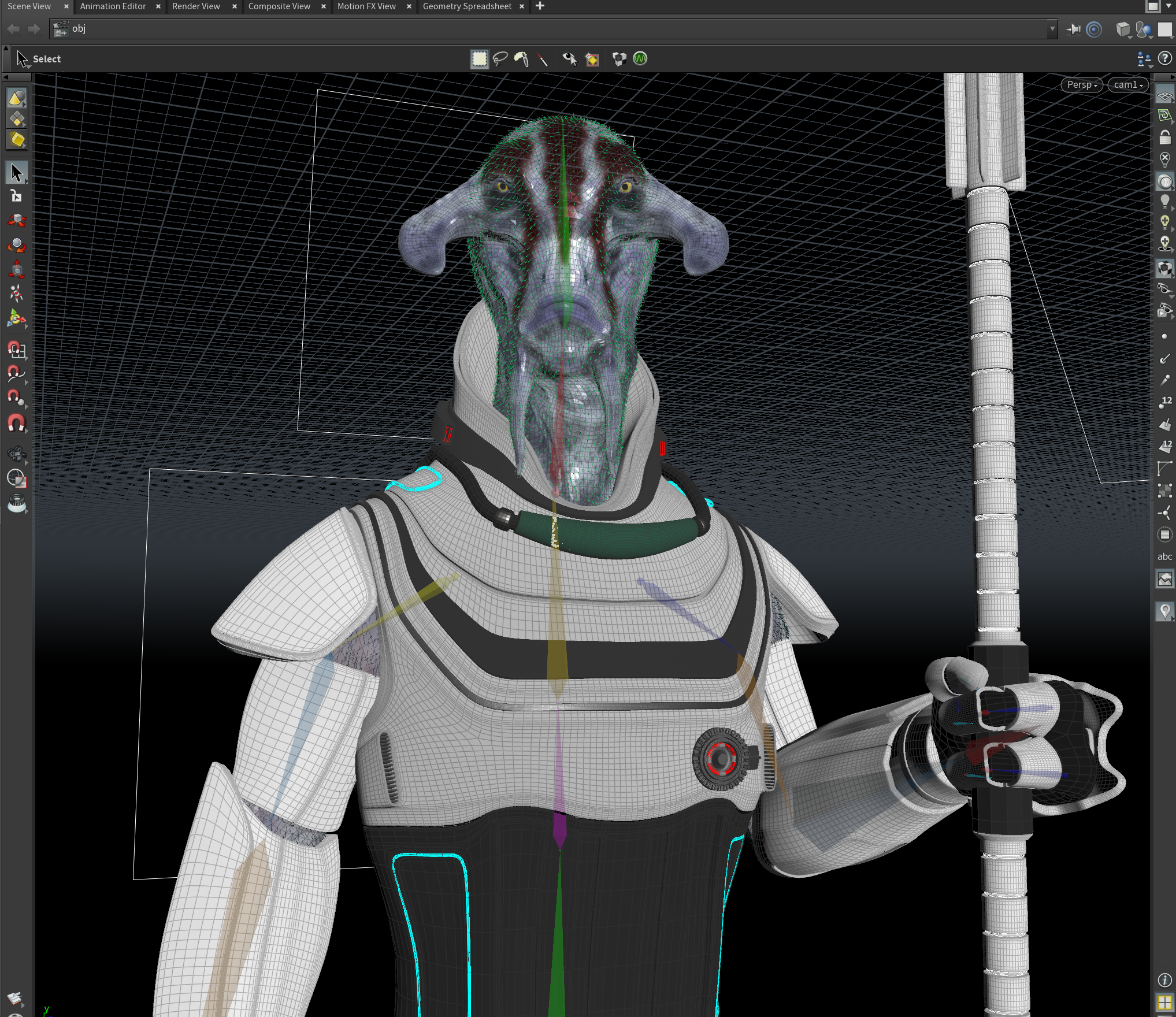1176x1017 pixels.
Task: Toggle contained-only selection icon with yellow diamond
Action: tap(592, 59)
